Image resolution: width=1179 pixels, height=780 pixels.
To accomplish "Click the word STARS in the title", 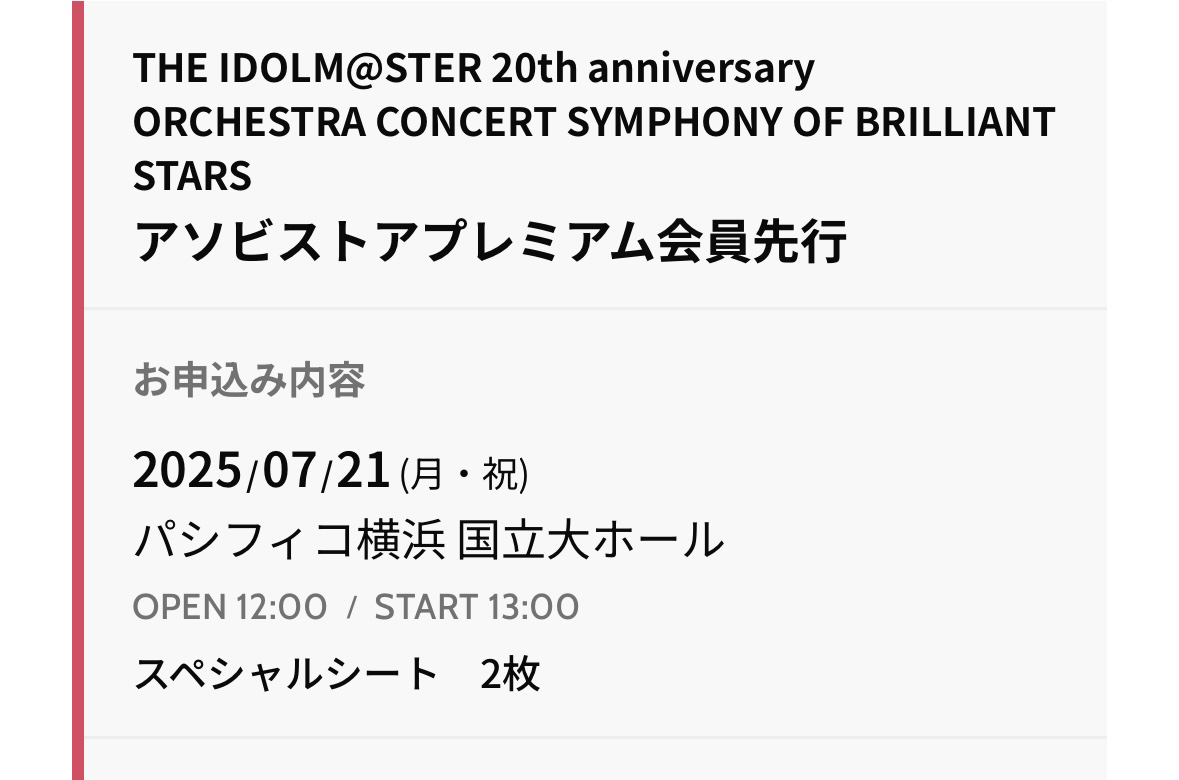I will coord(192,176).
